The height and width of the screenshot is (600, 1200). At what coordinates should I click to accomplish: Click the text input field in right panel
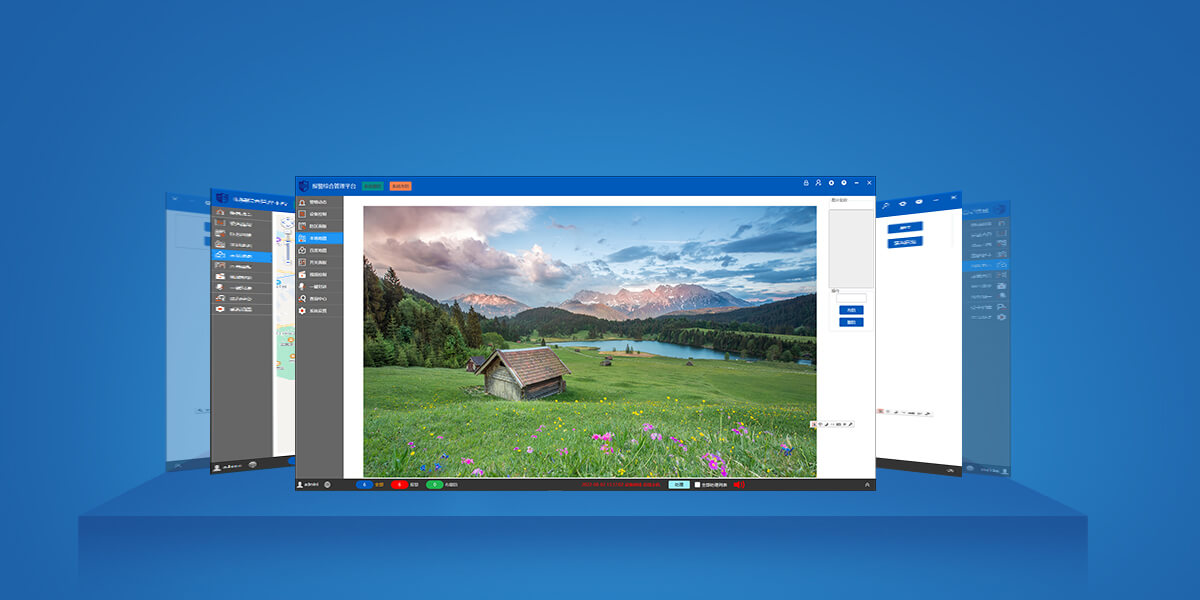pos(851,298)
